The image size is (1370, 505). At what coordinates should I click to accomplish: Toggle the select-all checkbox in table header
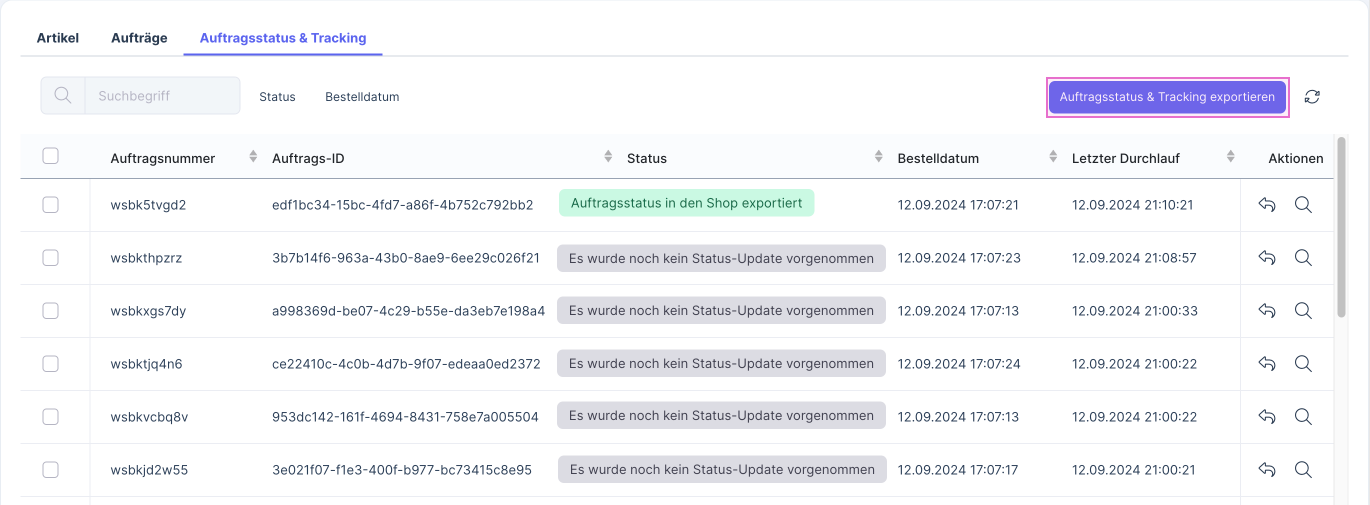(x=51, y=156)
